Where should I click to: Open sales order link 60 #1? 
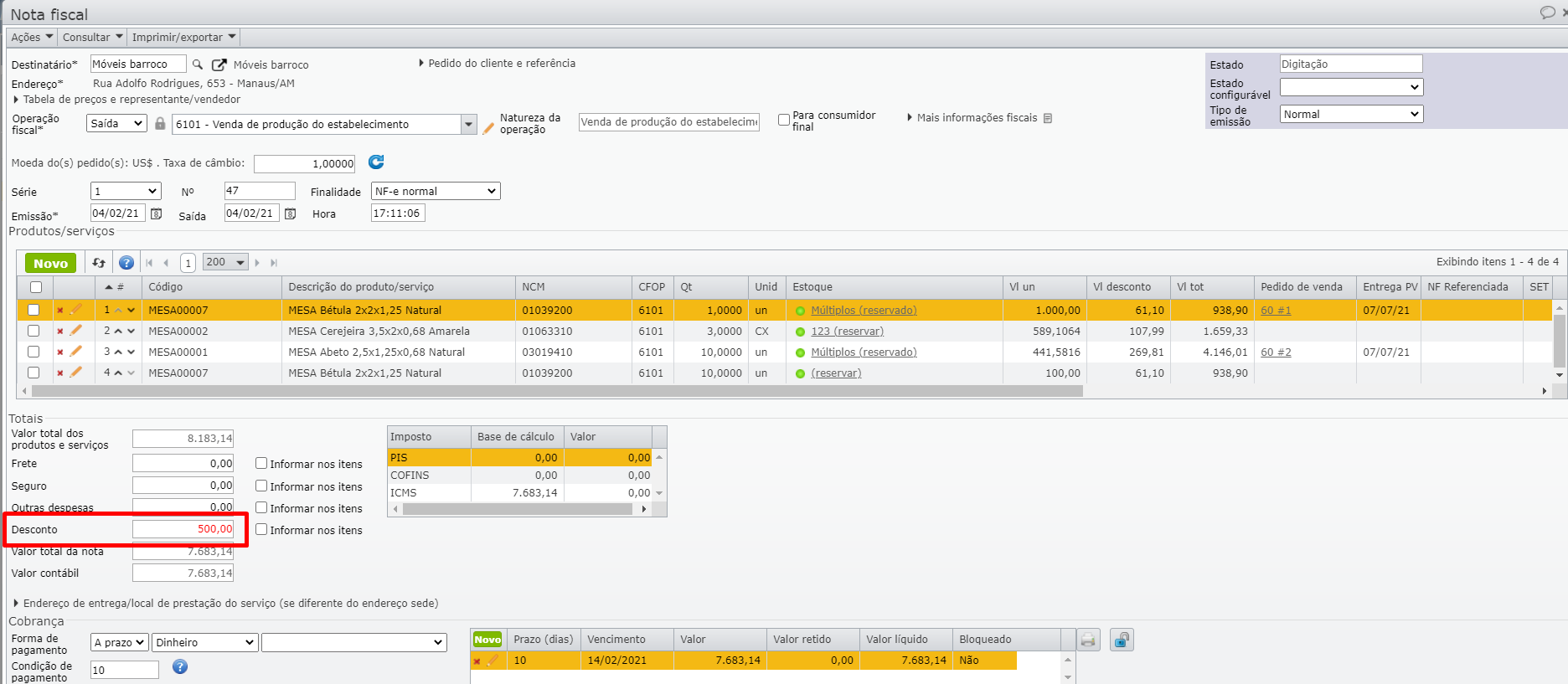(x=1276, y=310)
